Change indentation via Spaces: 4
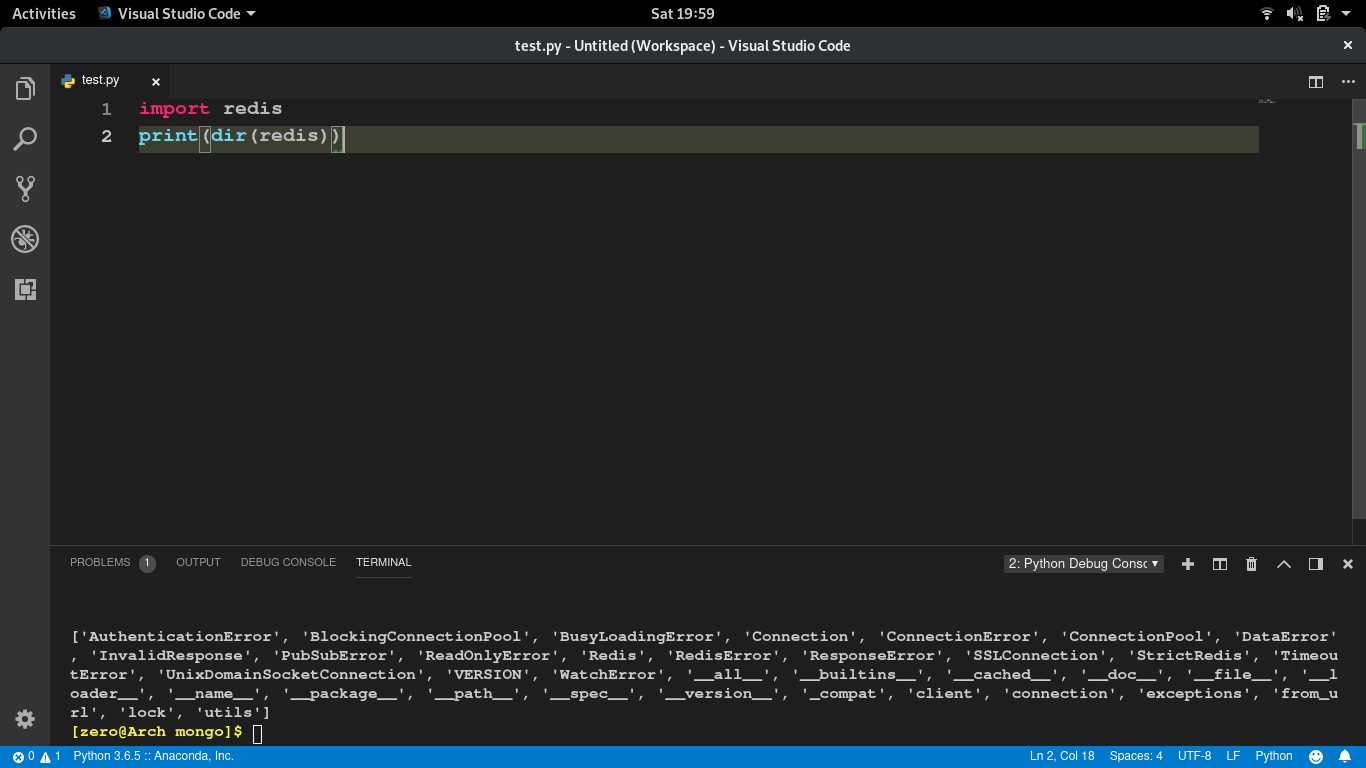The height and width of the screenshot is (768, 1366). 1136,757
